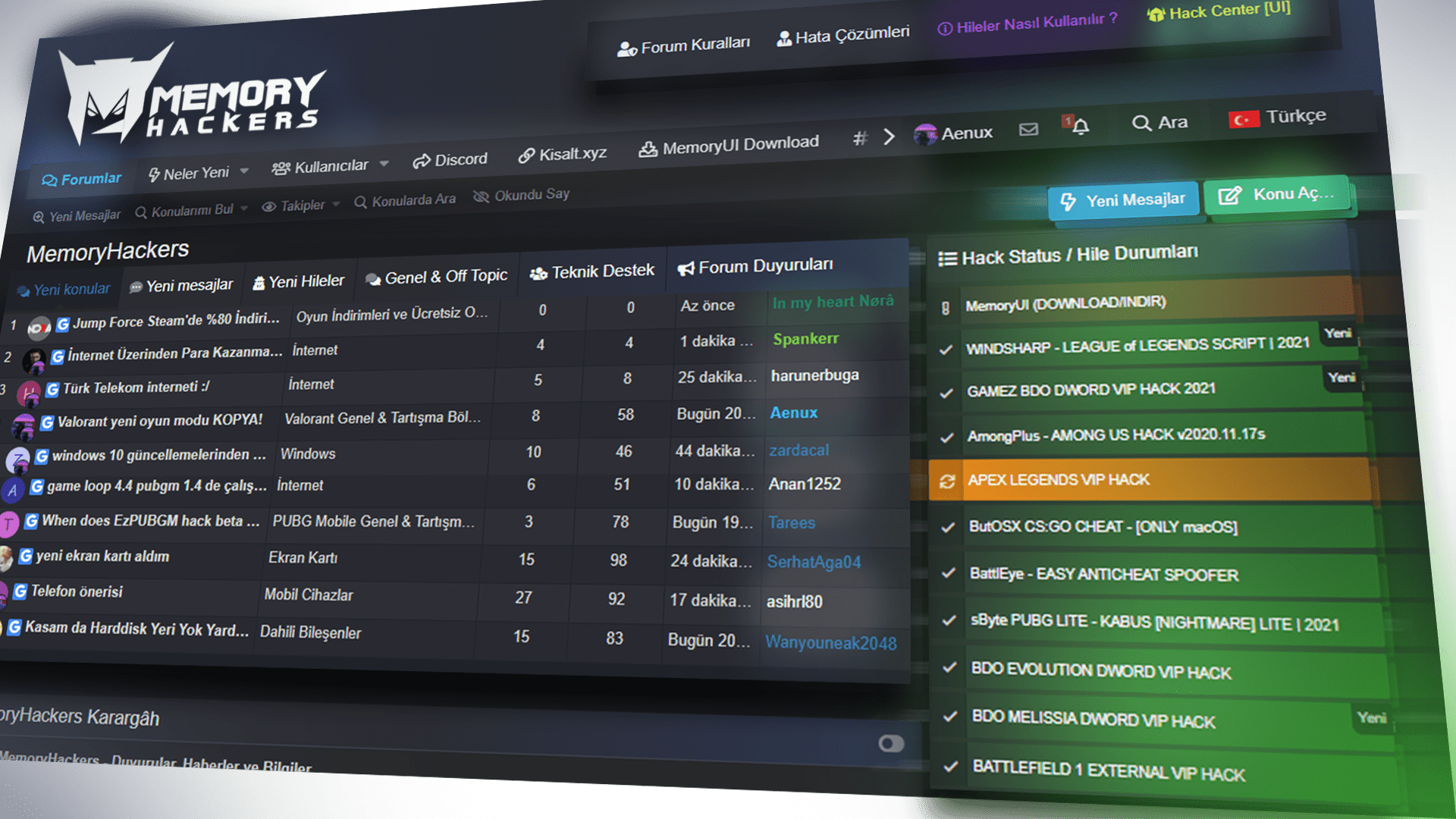
Task: Open user profile Wanyouneak2048
Action: (830, 642)
